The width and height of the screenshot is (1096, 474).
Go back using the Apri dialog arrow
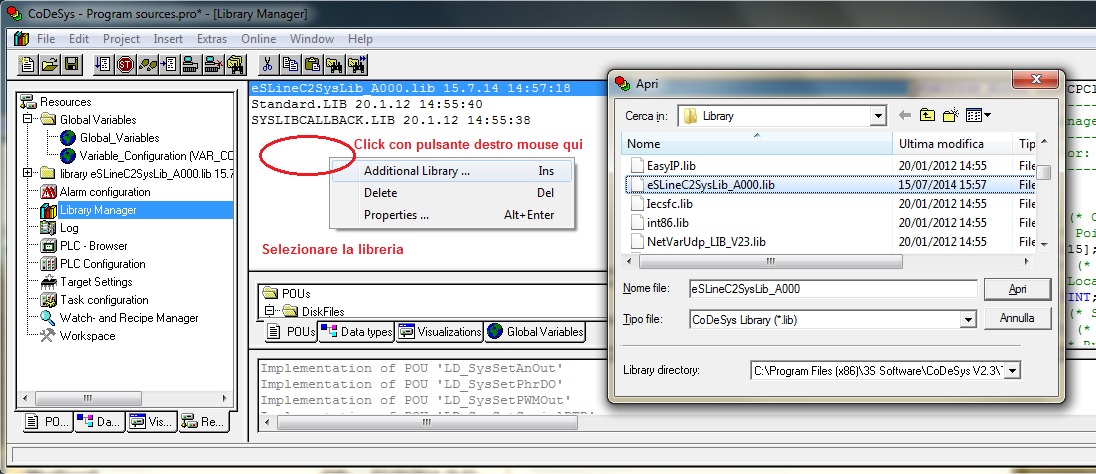(905, 115)
